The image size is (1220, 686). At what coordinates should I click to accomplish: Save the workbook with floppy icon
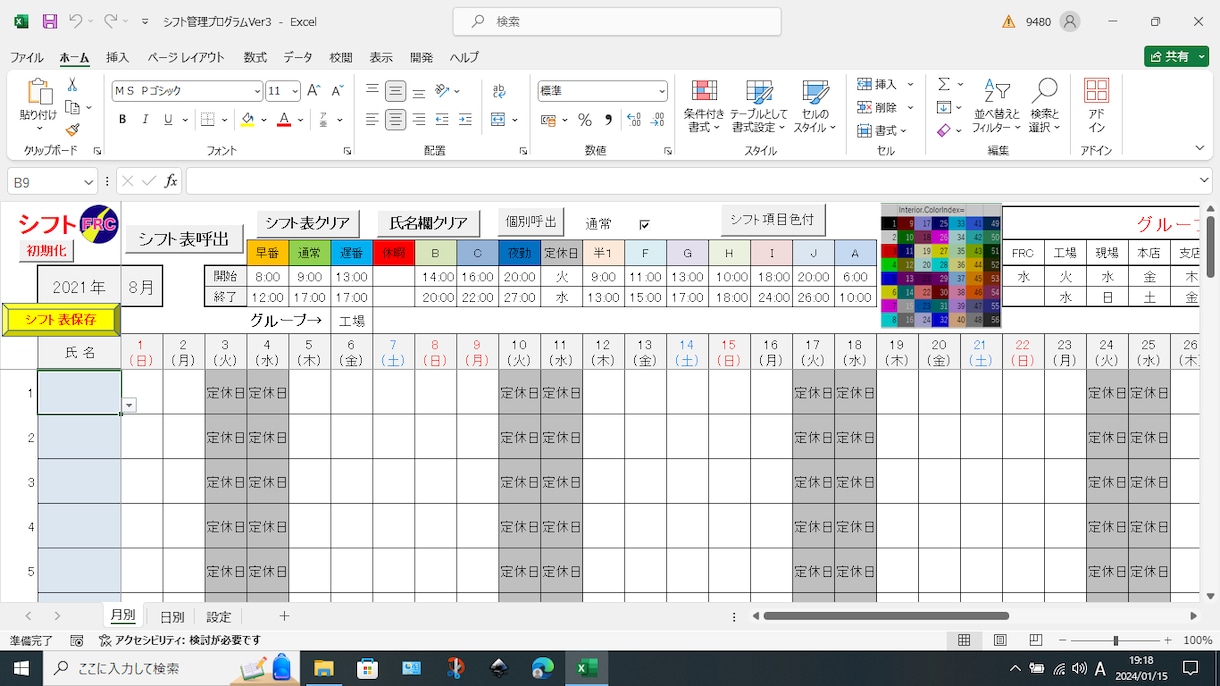[x=49, y=21]
